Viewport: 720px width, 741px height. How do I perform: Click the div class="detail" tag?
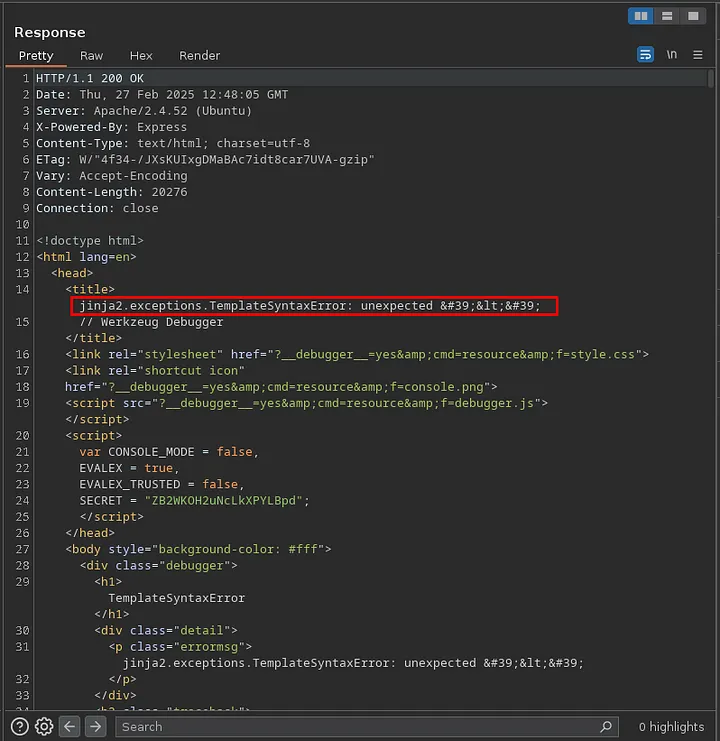166,631
